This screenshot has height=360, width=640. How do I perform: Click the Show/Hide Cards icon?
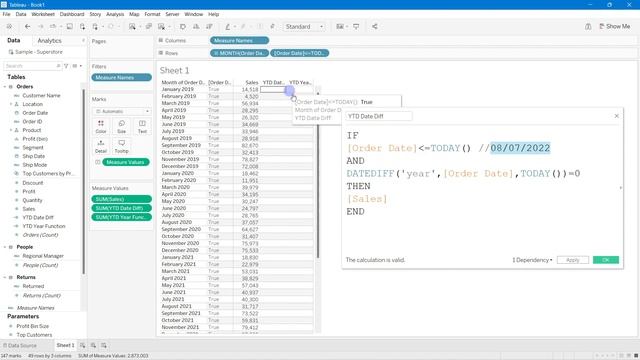pyautogui.click(x=340, y=27)
